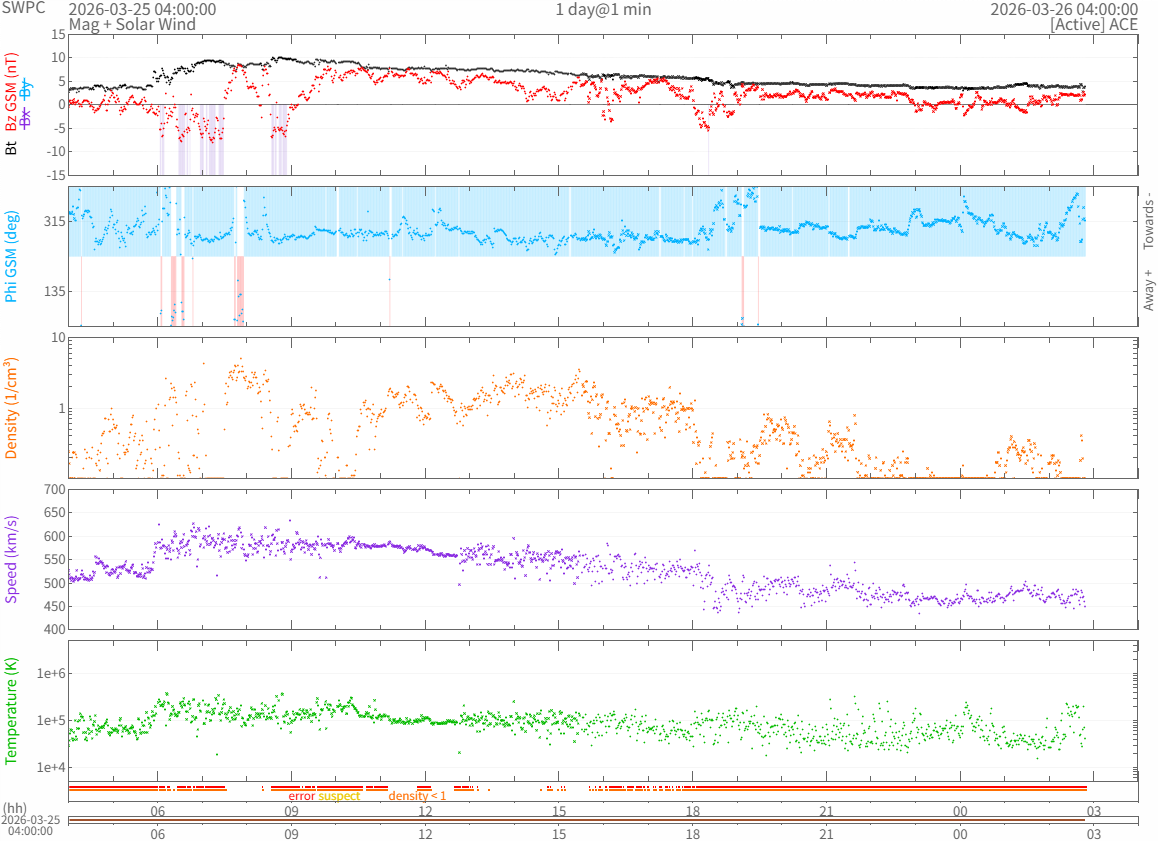Click the 'error' legend label
The width and height of the screenshot is (1158, 841).
pyautogui.click(x=302, y=796)
